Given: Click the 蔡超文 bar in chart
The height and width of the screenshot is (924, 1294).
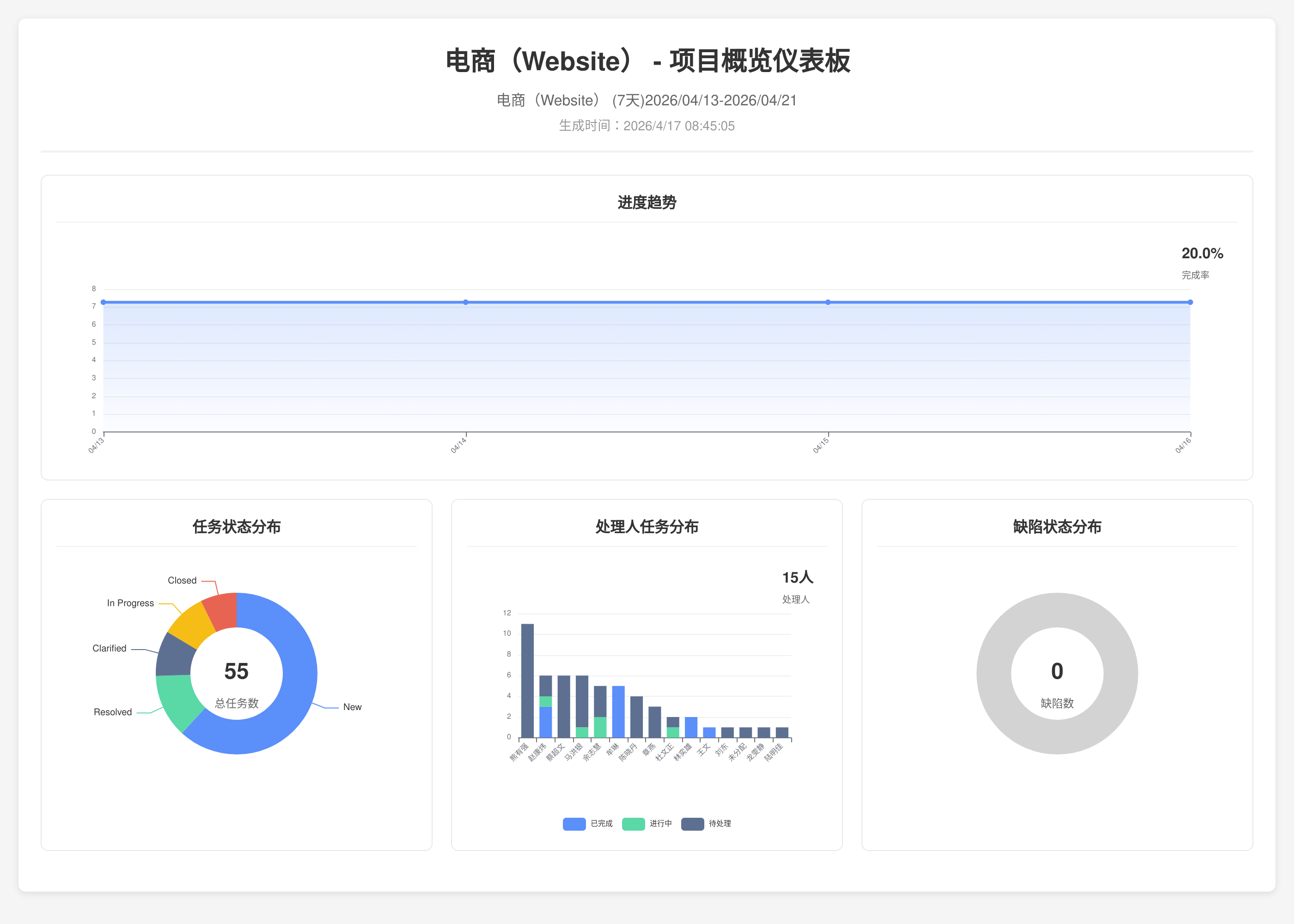Looking at the screenshot, I should pos(564,706).
